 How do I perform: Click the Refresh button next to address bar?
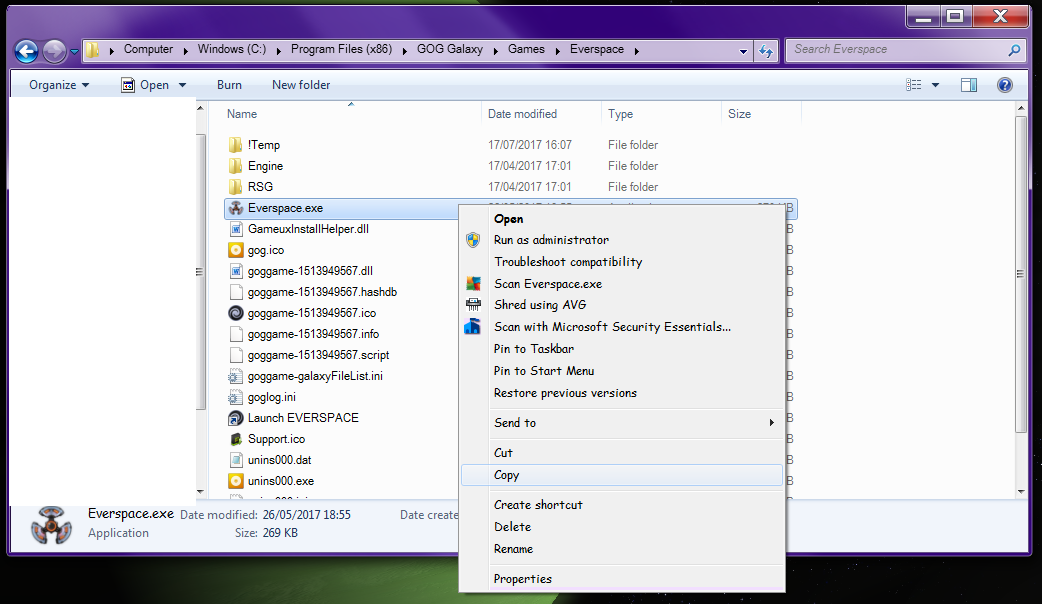click(766, 50)
